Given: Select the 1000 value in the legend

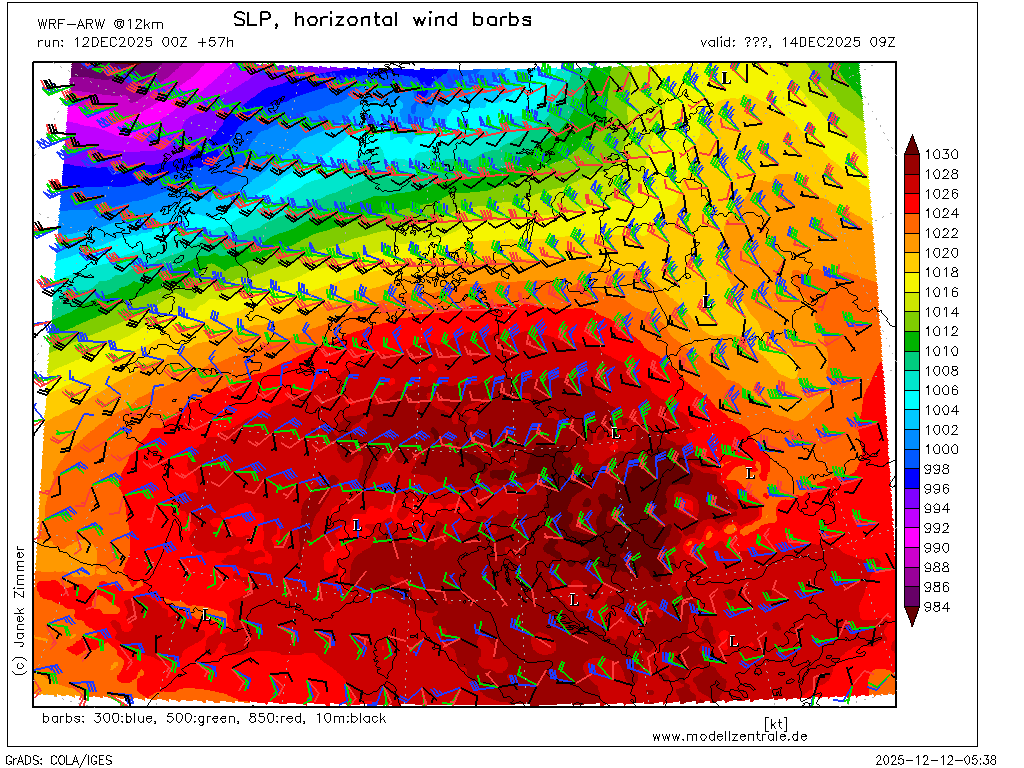Looking at the screenshot, I should click(x=942, y=449).
